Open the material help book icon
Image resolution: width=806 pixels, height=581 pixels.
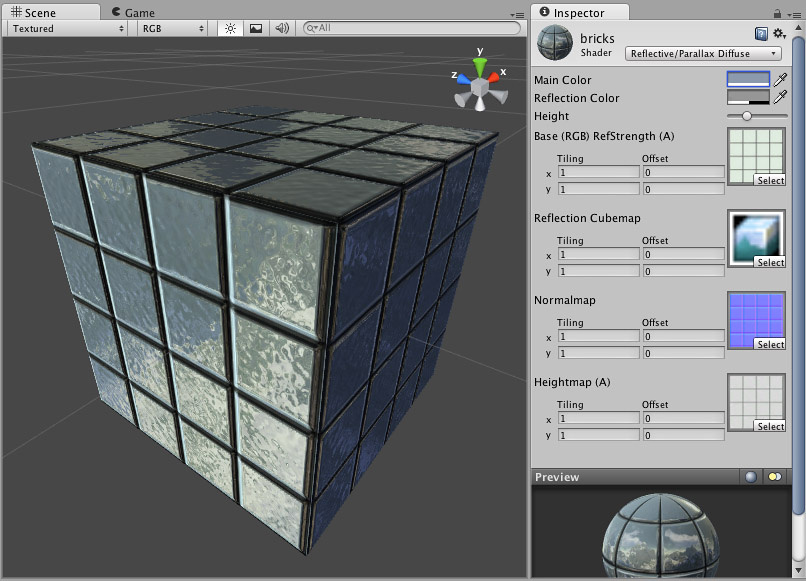[762, 35]
